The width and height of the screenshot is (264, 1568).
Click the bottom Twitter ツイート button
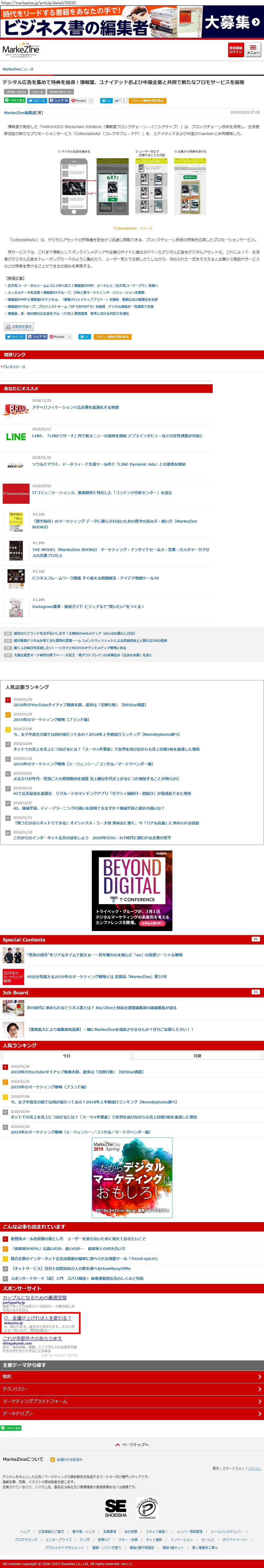click(x=15, y=336)
